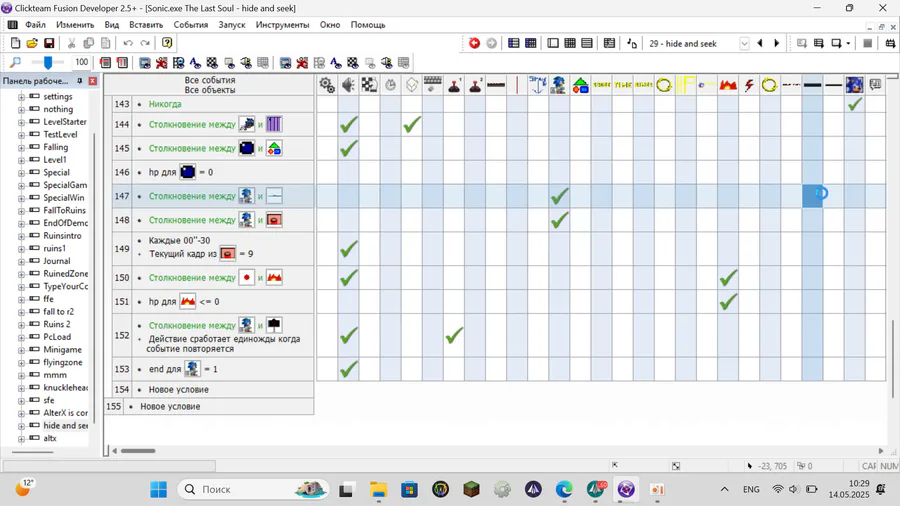Expand the LevelStarter tree node

tap(21, 122)
